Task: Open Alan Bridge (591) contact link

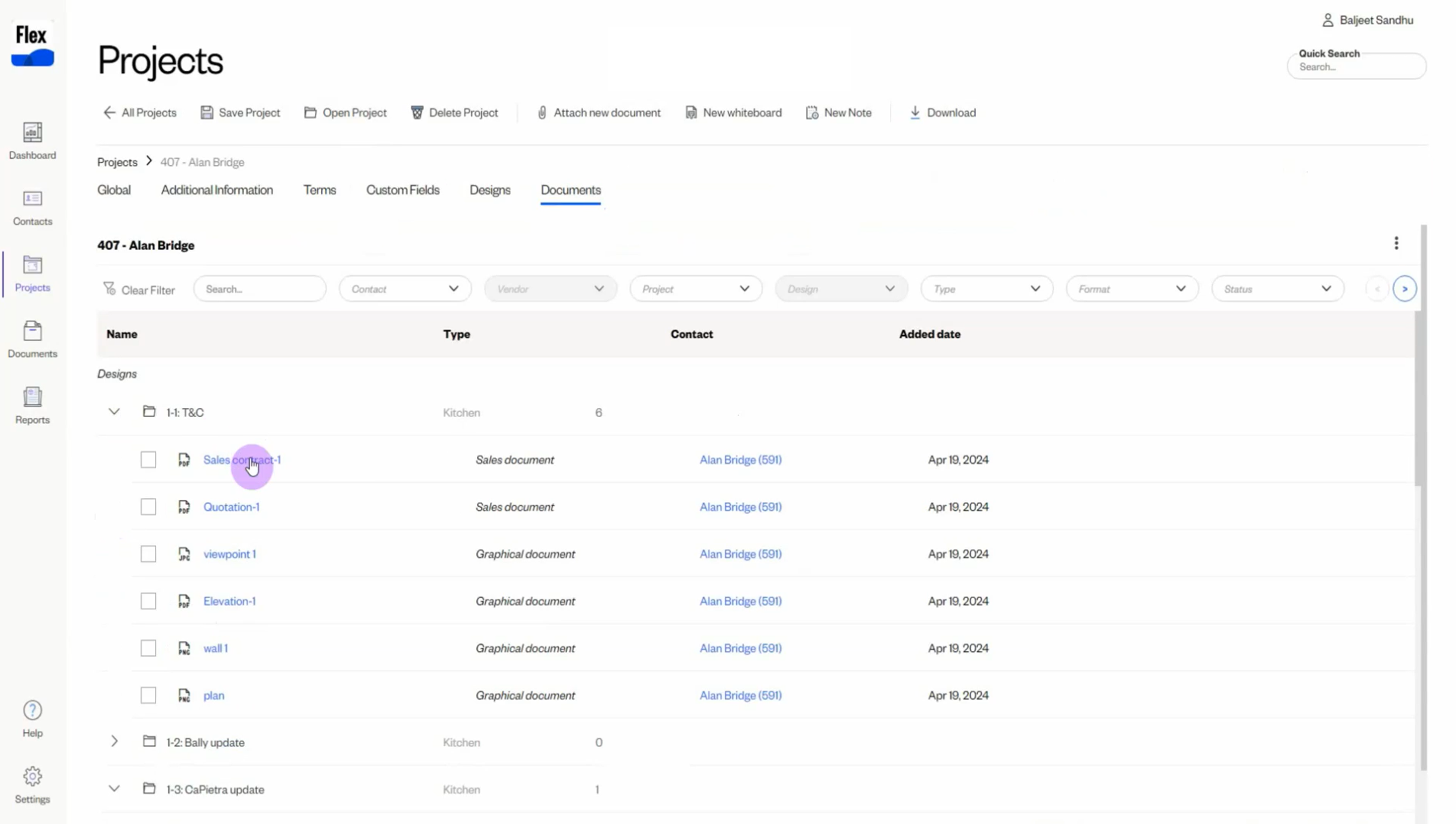Action: tap(740, 459)
